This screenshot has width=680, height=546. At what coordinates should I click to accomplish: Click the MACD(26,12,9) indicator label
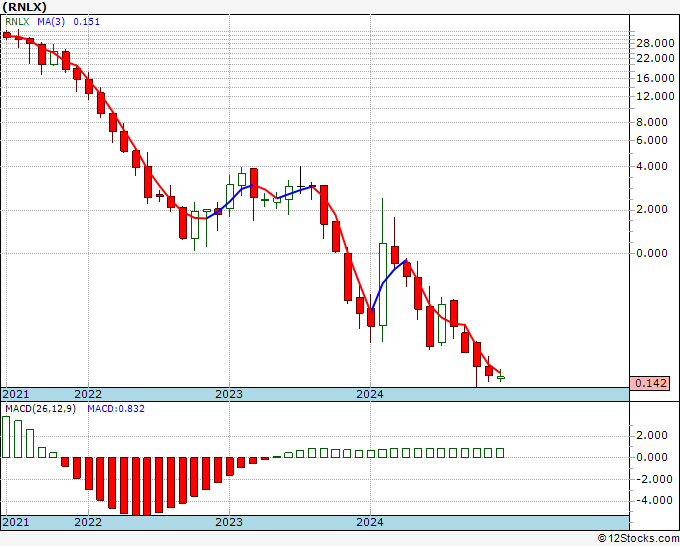click(40, 409)
